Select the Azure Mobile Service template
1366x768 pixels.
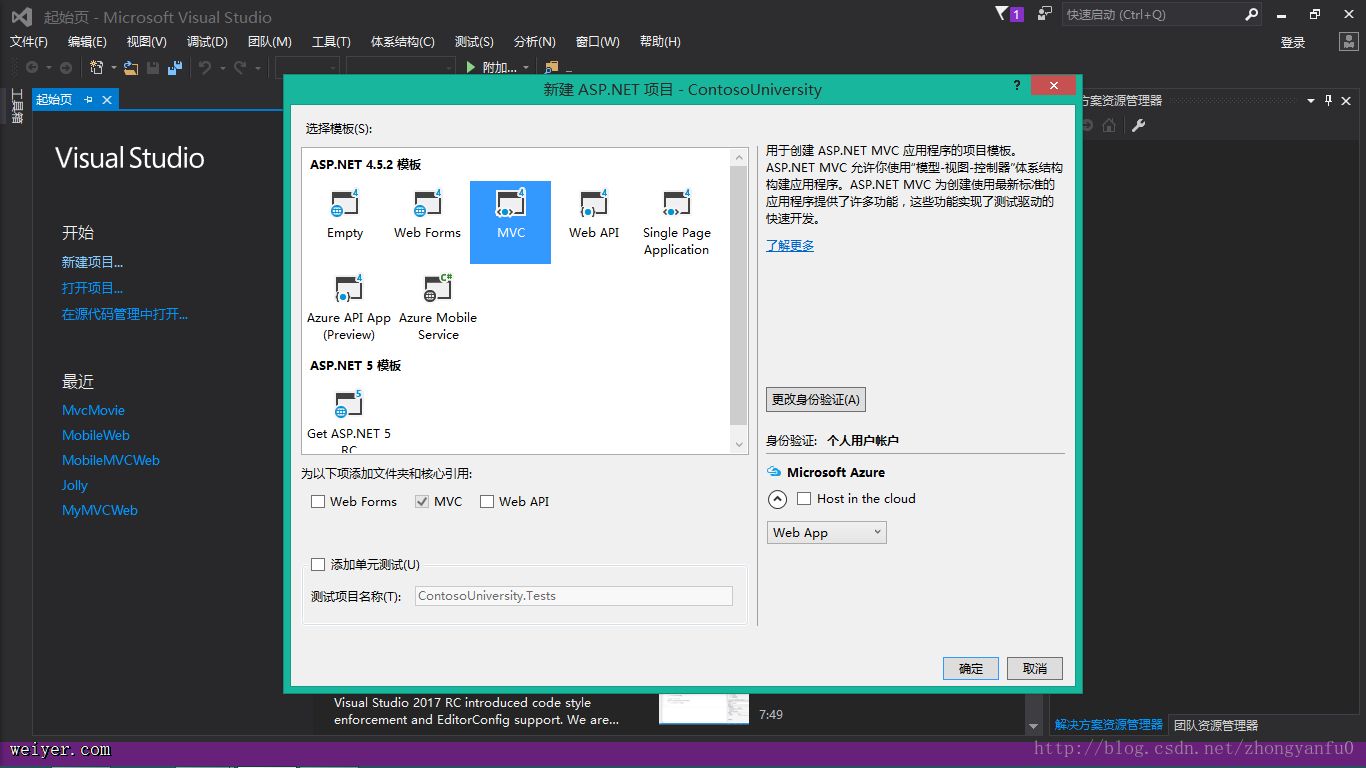[x=438, y=307]
